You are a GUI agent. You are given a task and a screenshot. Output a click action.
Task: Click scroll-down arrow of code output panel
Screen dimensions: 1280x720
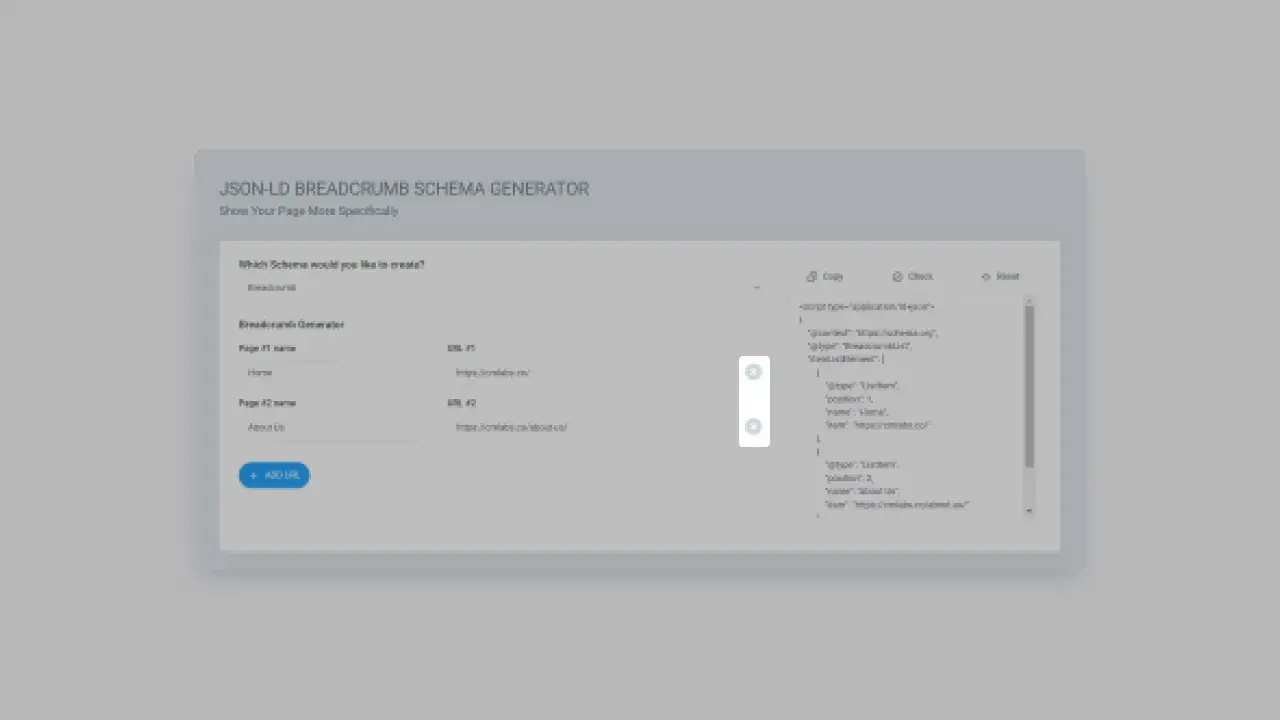click(x=1029, y=511)
